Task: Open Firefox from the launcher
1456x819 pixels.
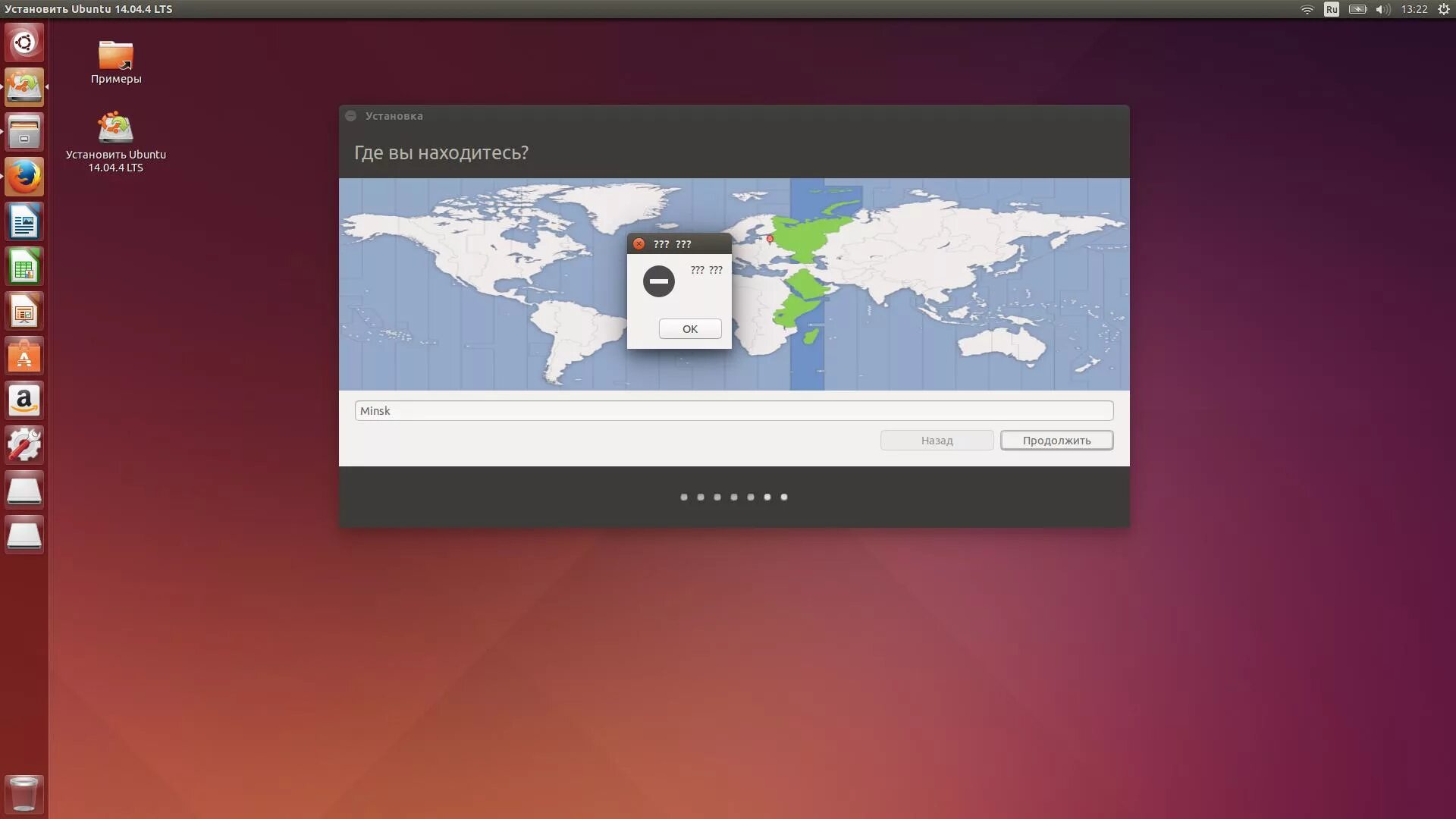Action: [x=24, y=177]
